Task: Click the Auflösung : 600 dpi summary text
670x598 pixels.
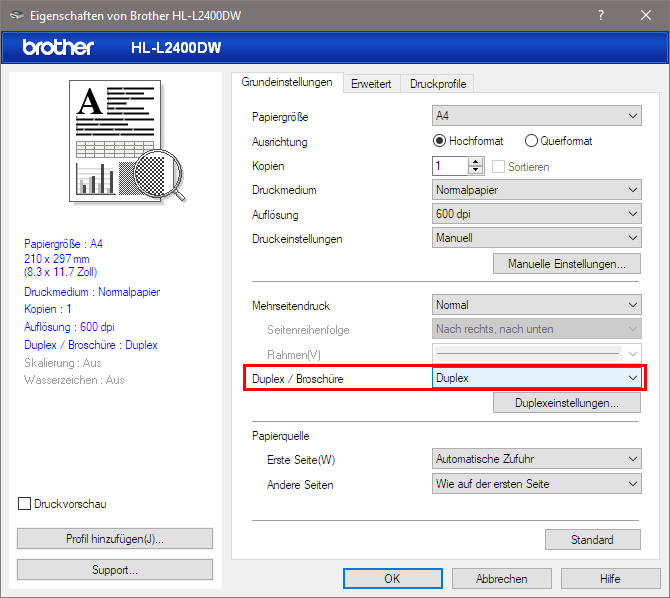Action: (69, 327)
